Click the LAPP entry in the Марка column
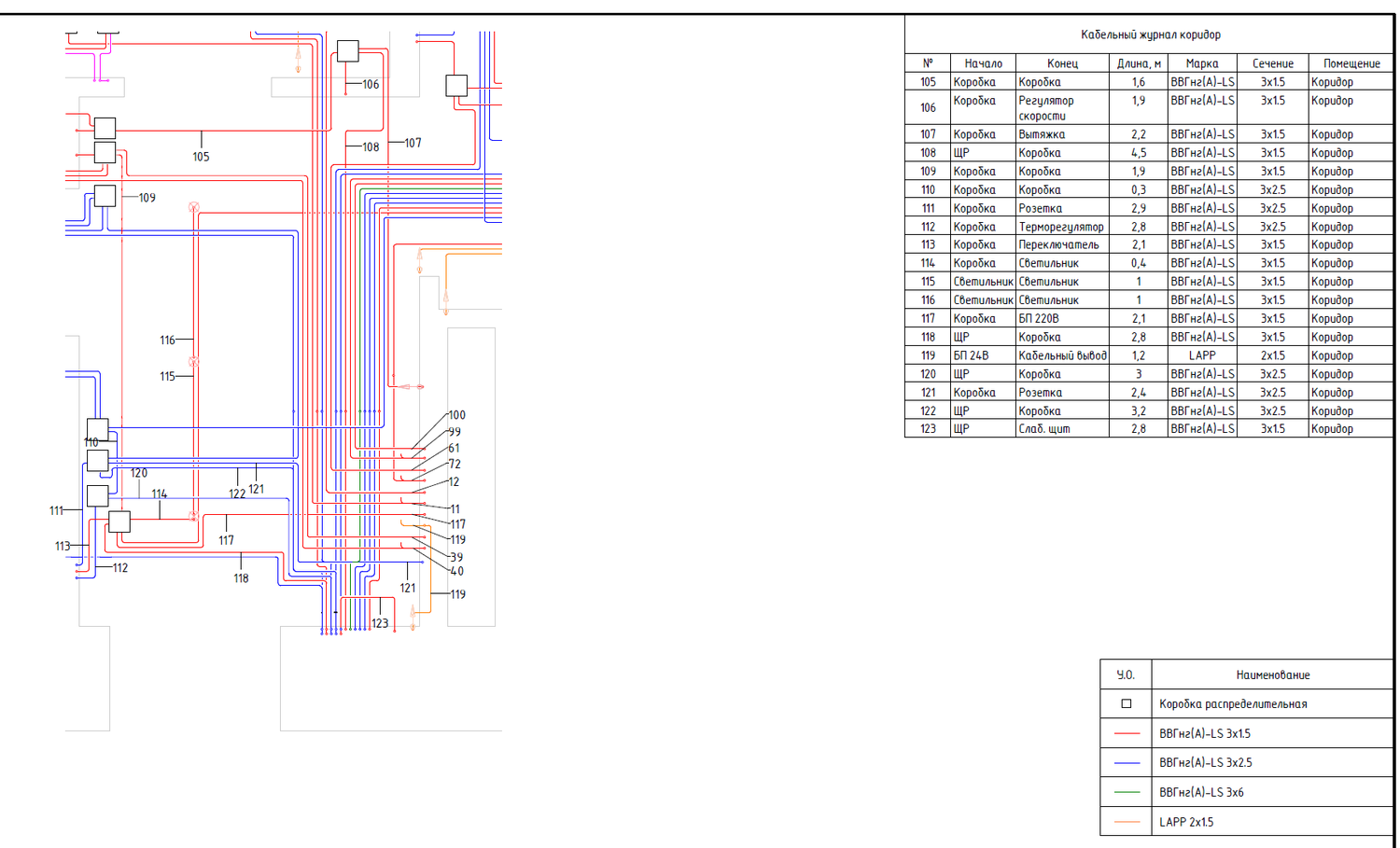The image size is (1400, 848). pos(1202,355)
